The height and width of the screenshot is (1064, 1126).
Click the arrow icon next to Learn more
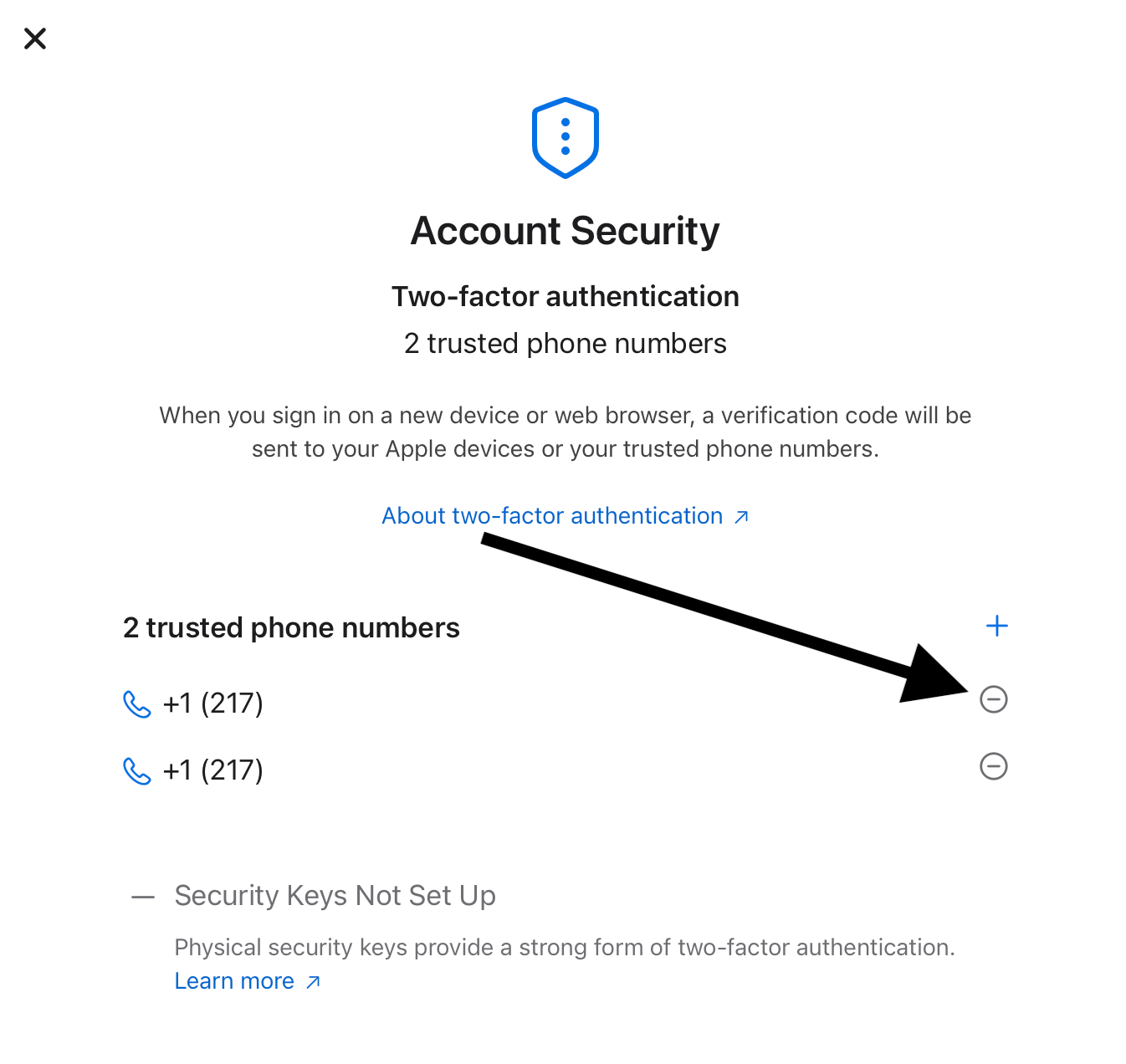click(x=313, y=982)
